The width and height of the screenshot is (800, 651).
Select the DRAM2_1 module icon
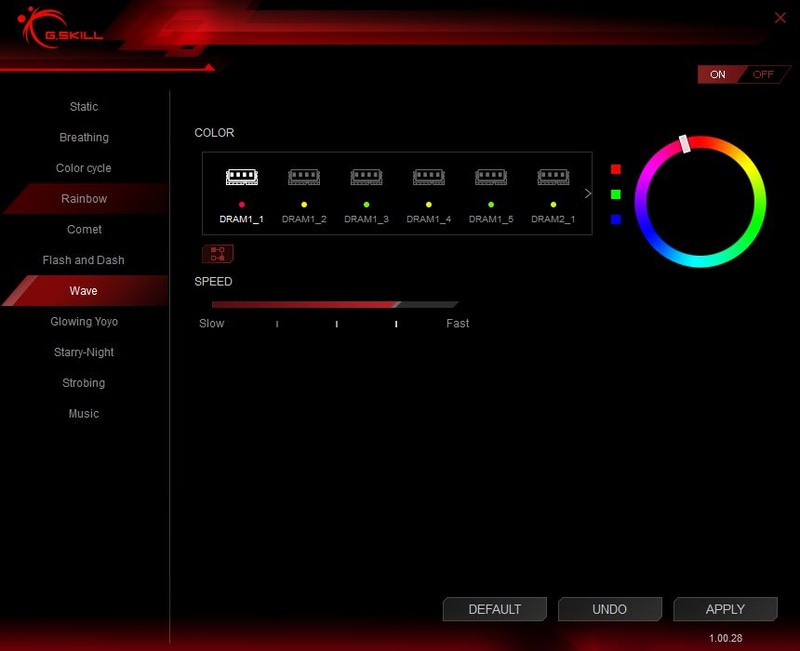(x=554, y=177)
